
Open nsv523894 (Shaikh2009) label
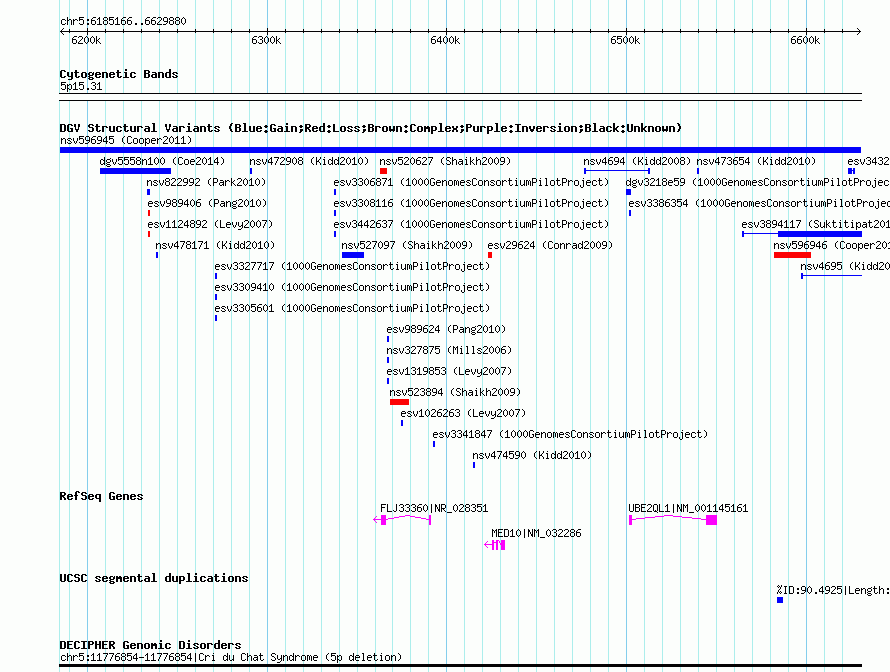pyautogui.click(x=455, y=392)
